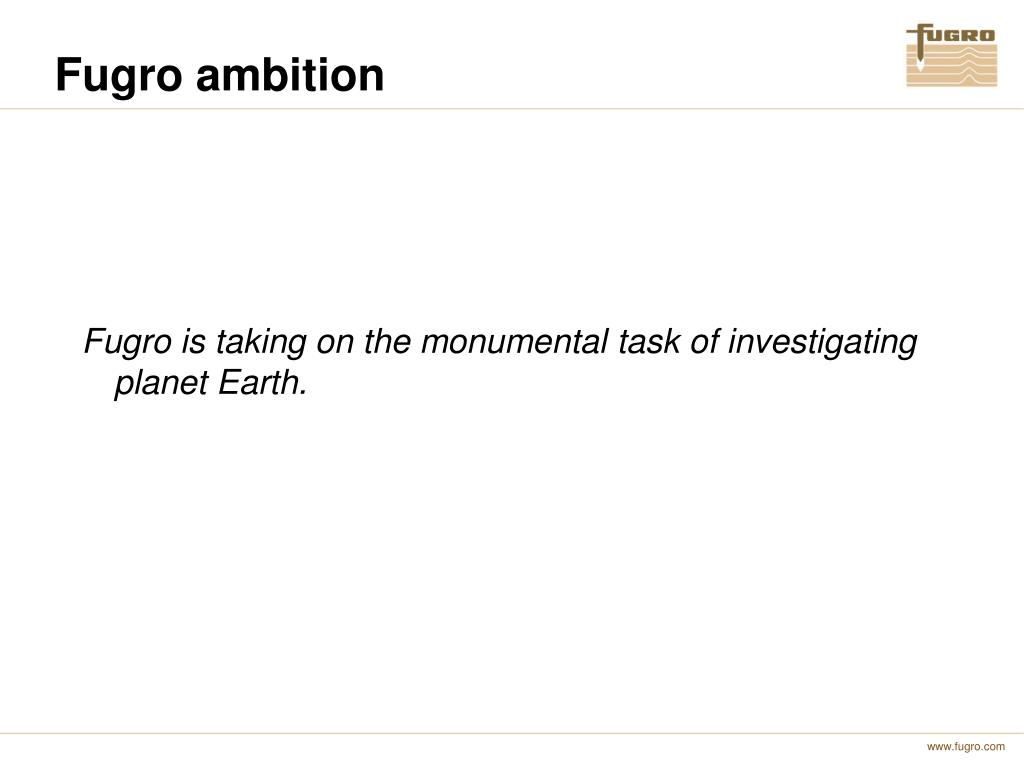Click the word "monumental" in body text
The height and width of the screenshot is (768, 1024).
click(515, 342)
